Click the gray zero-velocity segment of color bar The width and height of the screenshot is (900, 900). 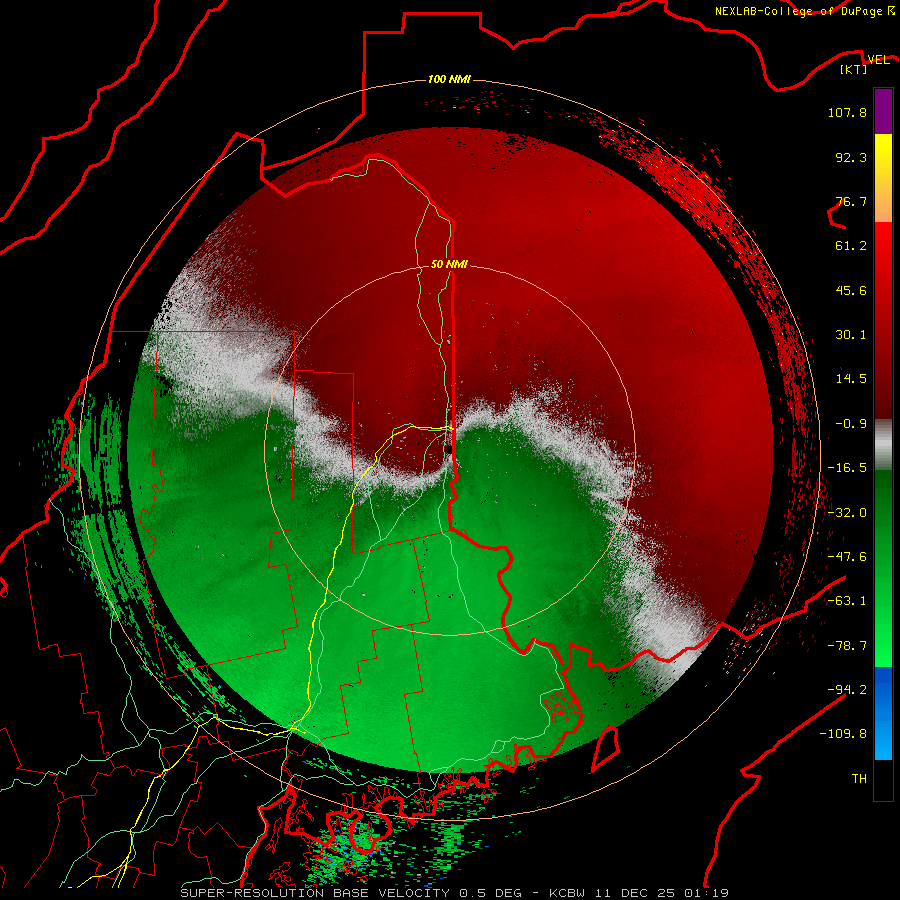[x=883, y=445]
